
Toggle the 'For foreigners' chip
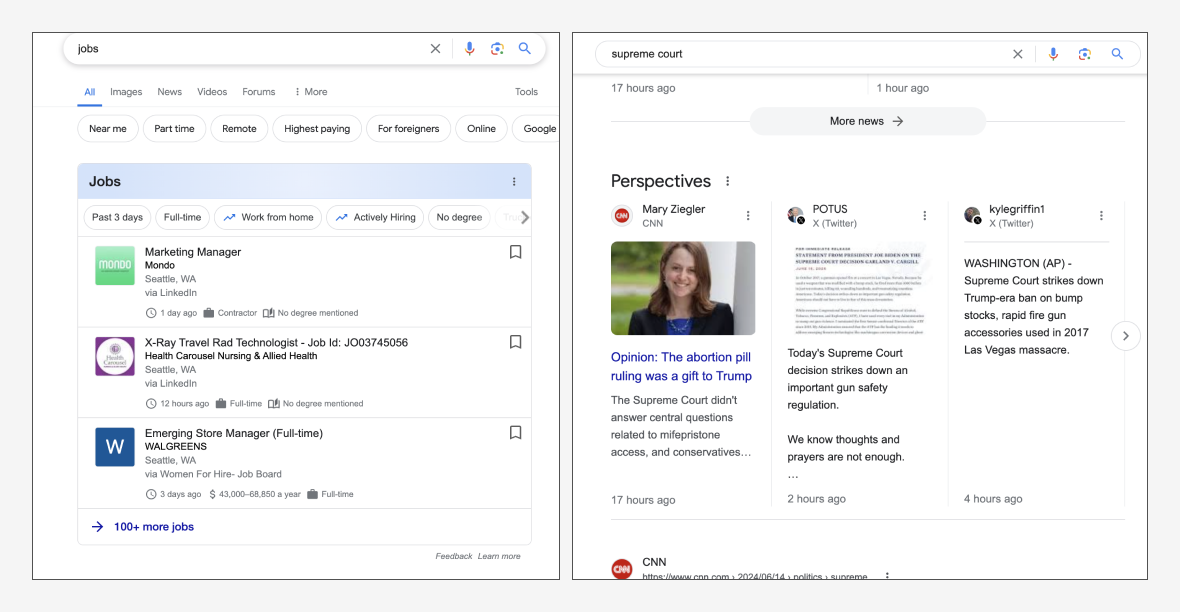[x=409, y=129]
